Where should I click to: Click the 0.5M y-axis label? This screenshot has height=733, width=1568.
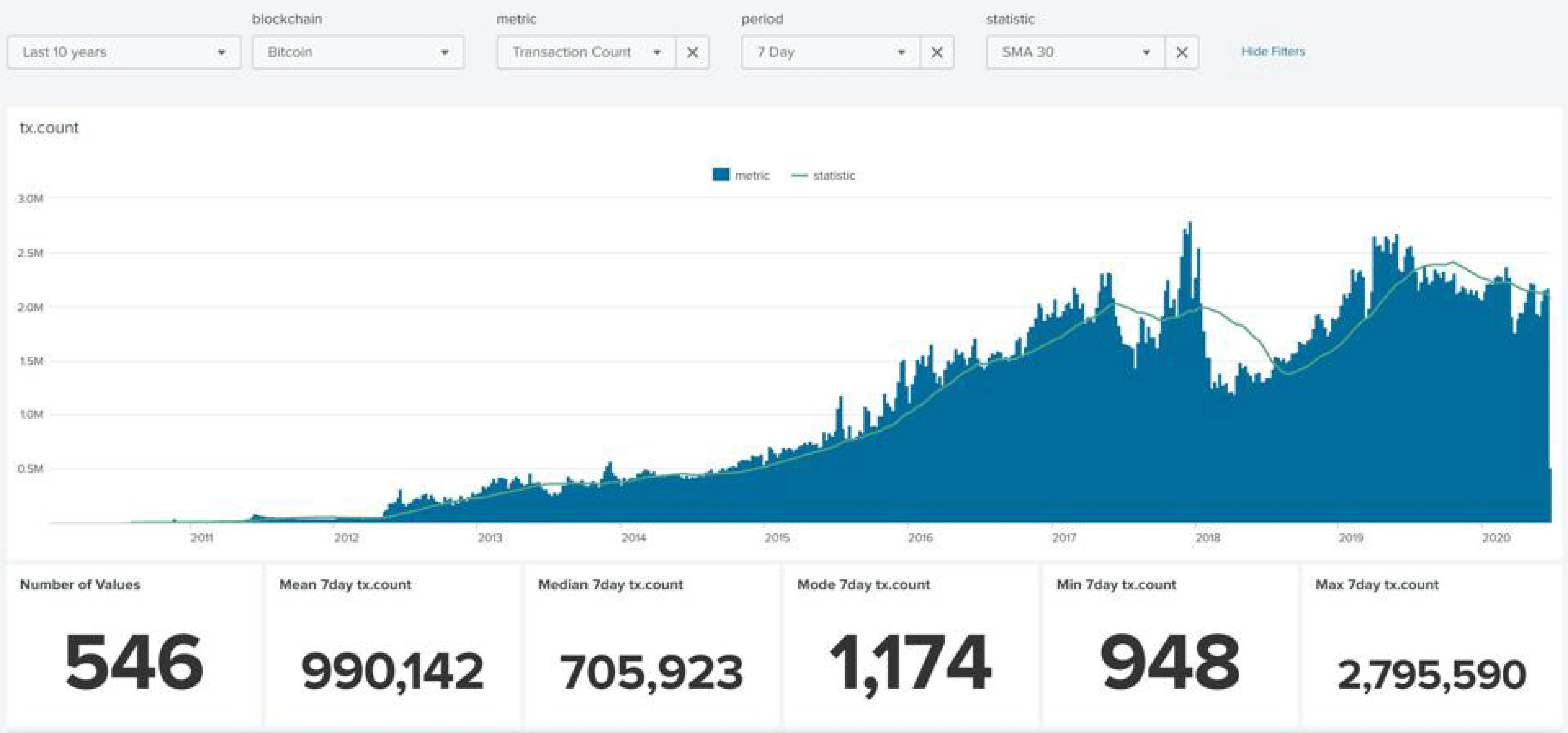coord(31,469)
